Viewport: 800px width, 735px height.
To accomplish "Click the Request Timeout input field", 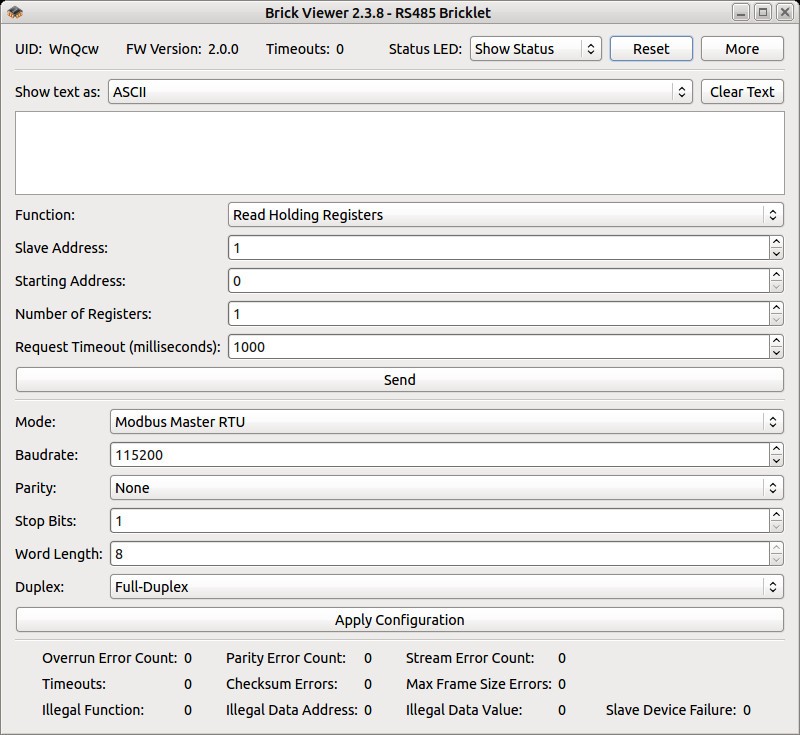I will [x=498, y=347].
